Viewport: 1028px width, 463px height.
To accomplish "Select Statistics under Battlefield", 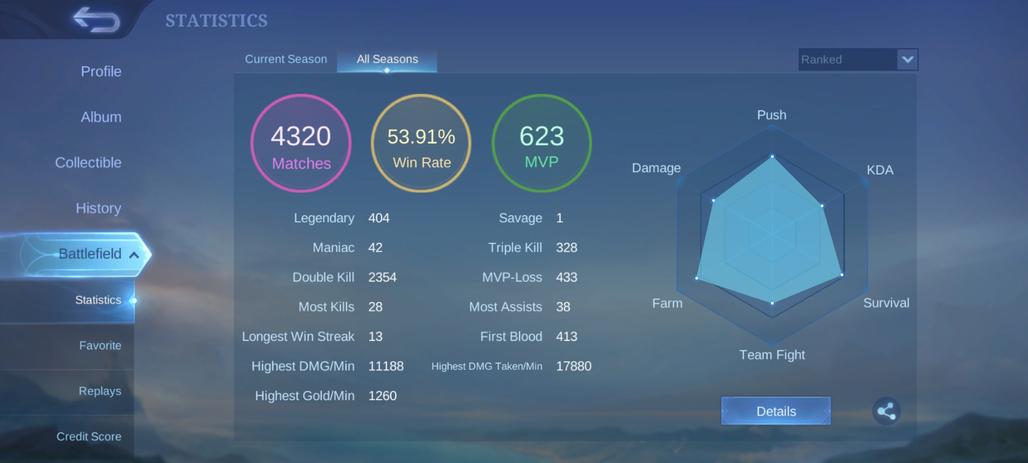I will click(x=98, y=300).
